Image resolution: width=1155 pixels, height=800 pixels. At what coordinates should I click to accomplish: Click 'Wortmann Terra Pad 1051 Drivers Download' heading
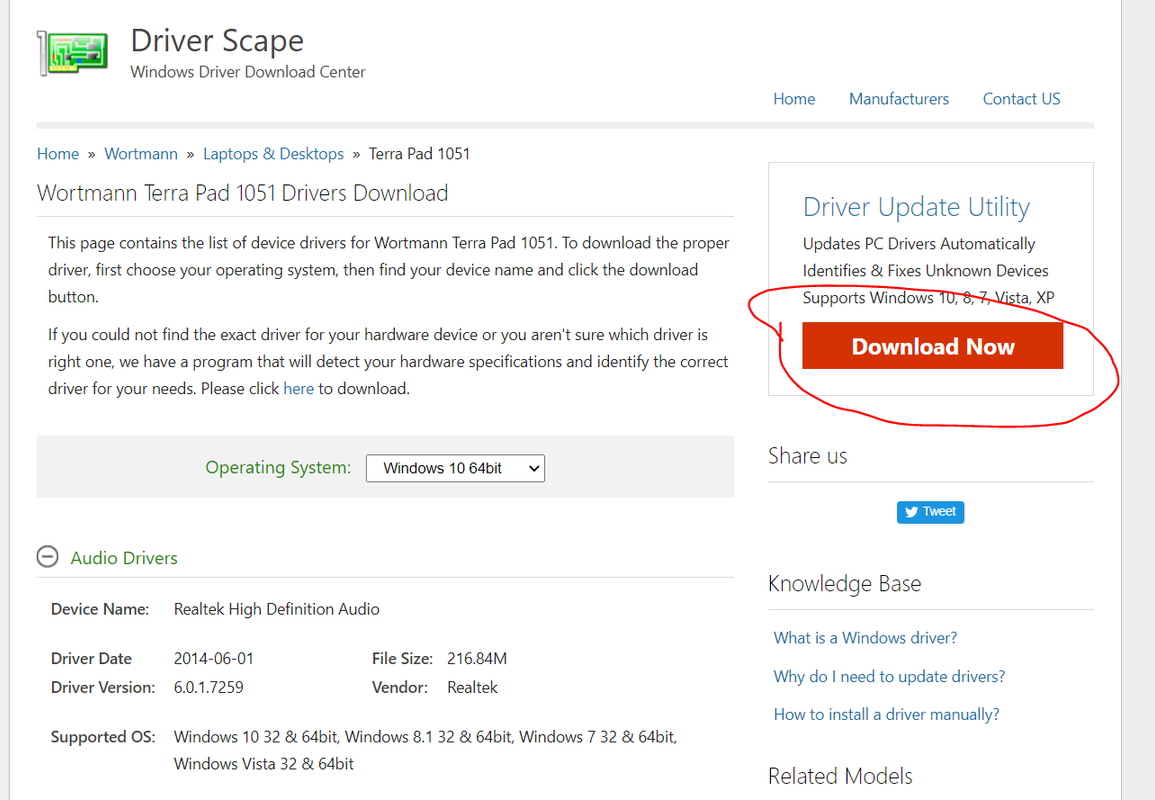click(242, 193)
